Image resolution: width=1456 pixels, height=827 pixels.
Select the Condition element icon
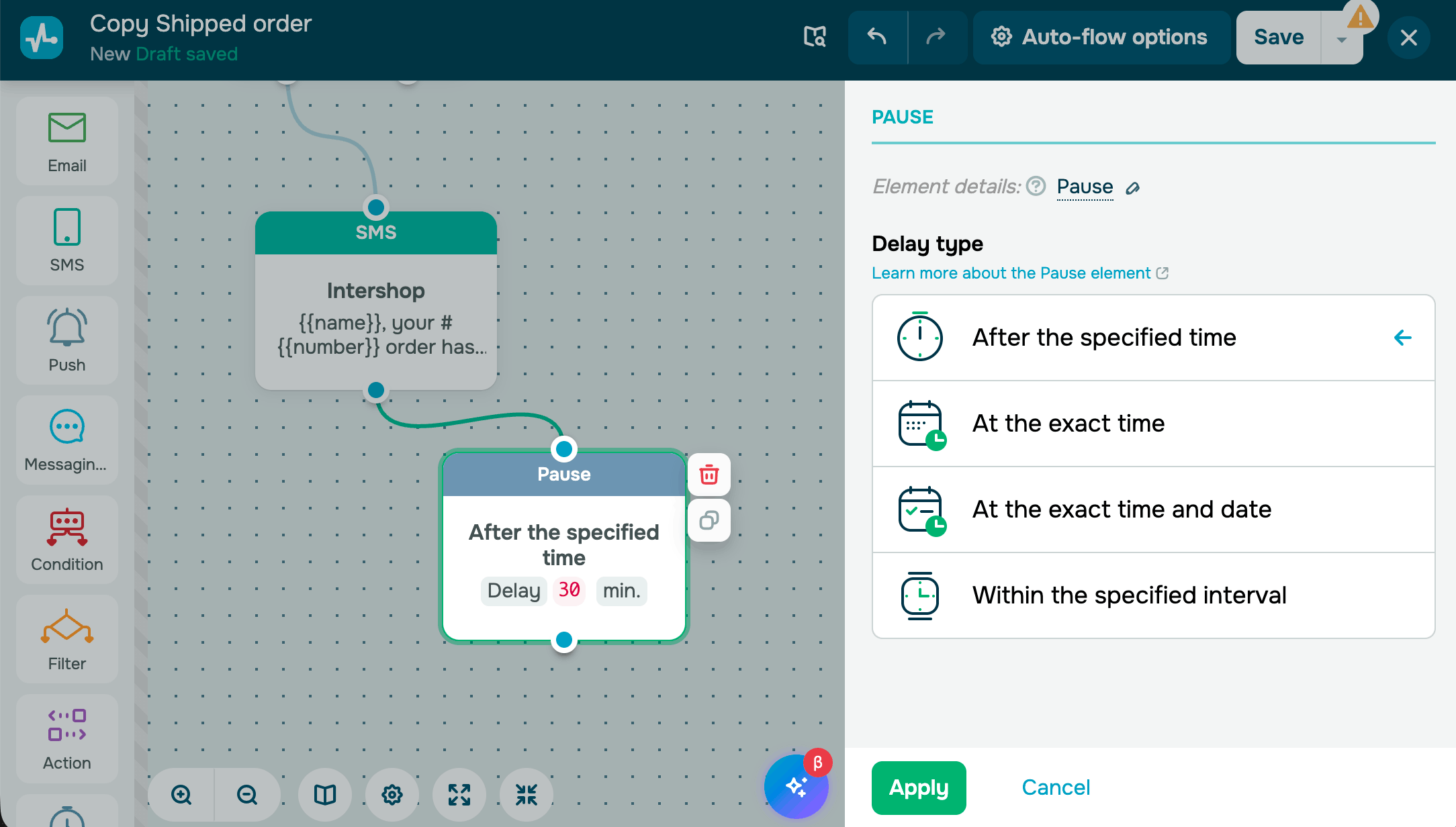coord(67,528)
